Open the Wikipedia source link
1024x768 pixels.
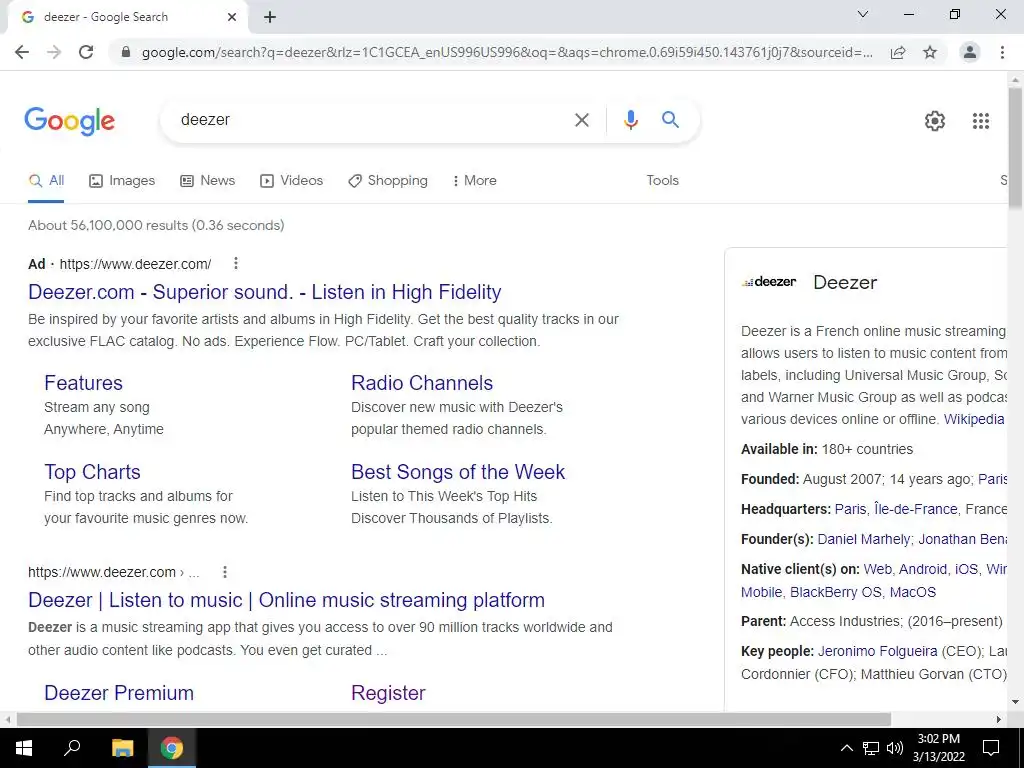[974, 419]
